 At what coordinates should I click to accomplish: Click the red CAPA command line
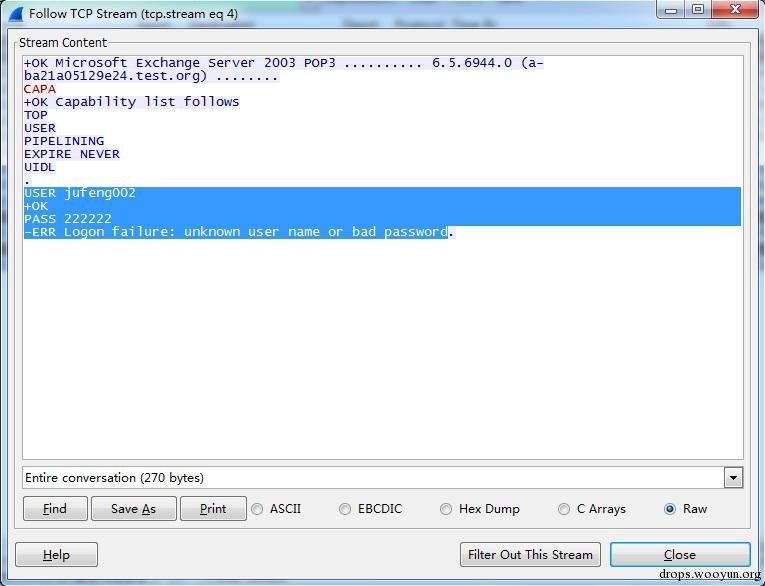[x=40, y=89]
